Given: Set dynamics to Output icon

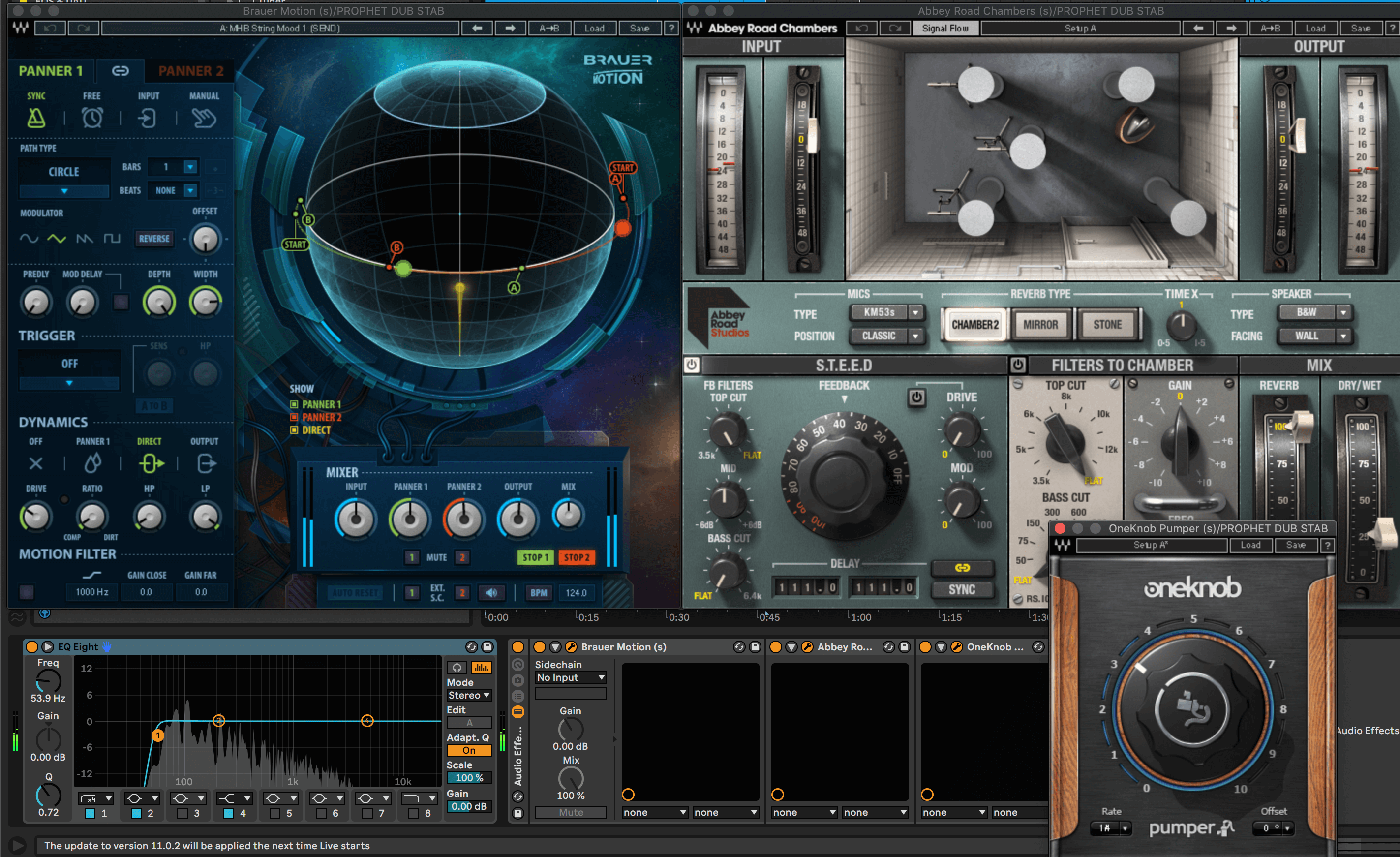Looking at the screenshot, I should tap(206, 463).
